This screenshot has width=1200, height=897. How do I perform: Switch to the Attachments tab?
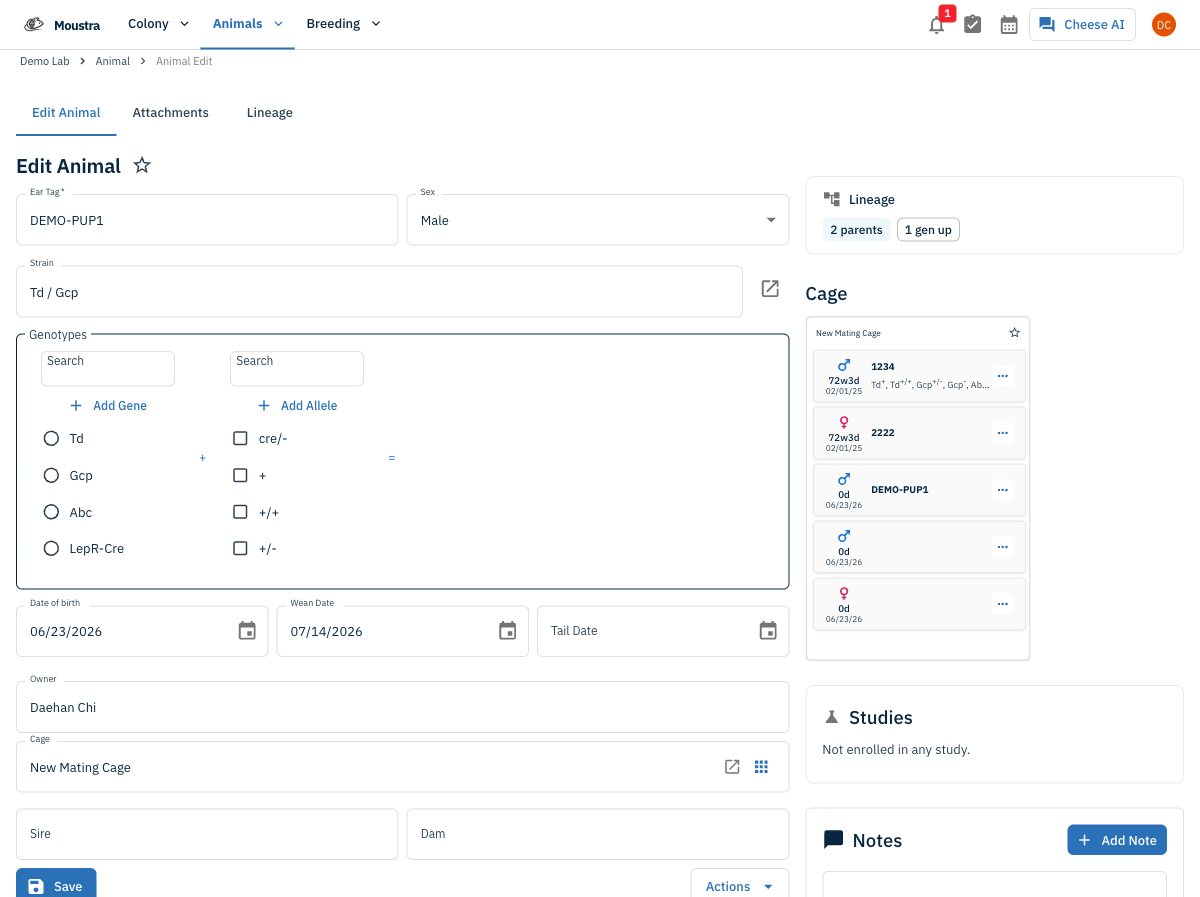click(x=171, y=113)
